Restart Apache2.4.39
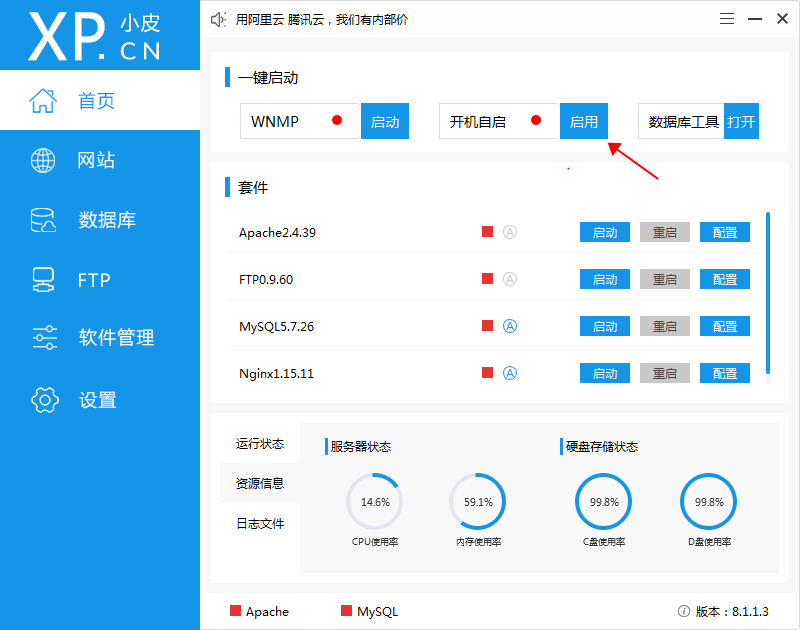The height and width of the screenshot is (630, 800). pos(665,232)
